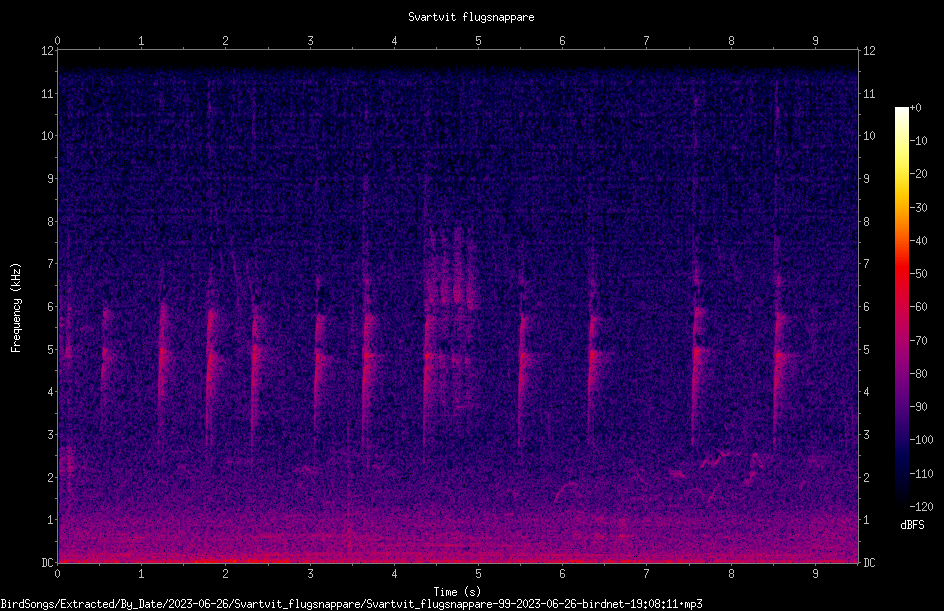
Task: Click the '8' tick on the right frequency axis
Action: point(866,222)
